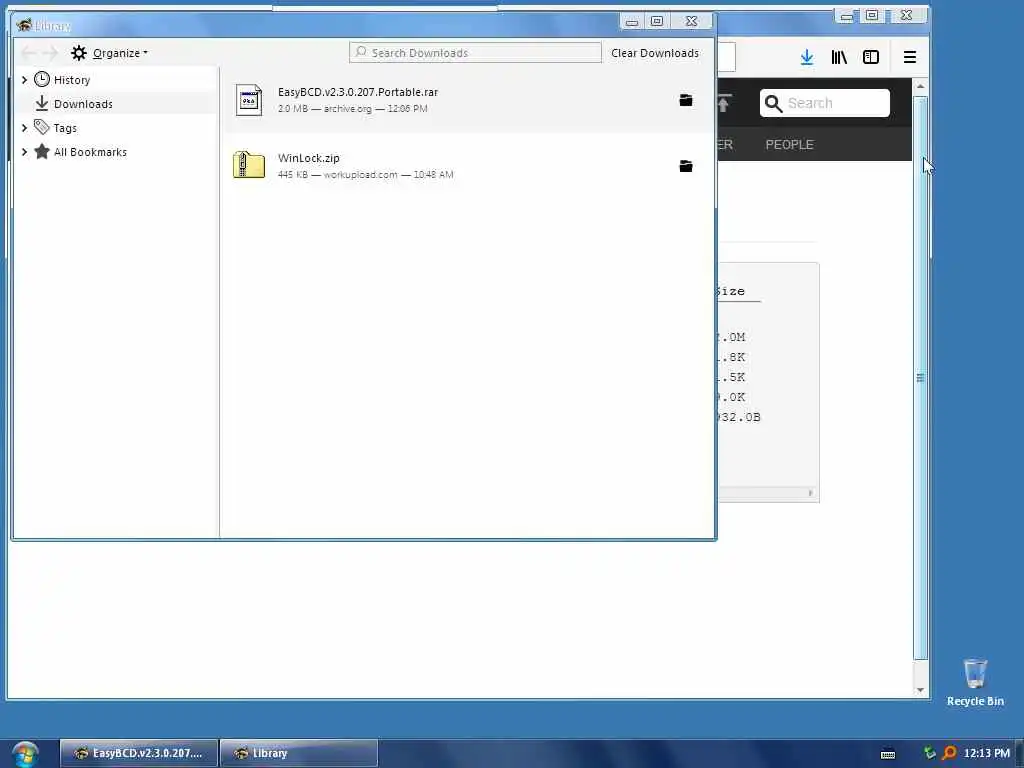Click the file listing horizontal scrollbar

pyautogui.click(x=767, y=493)
